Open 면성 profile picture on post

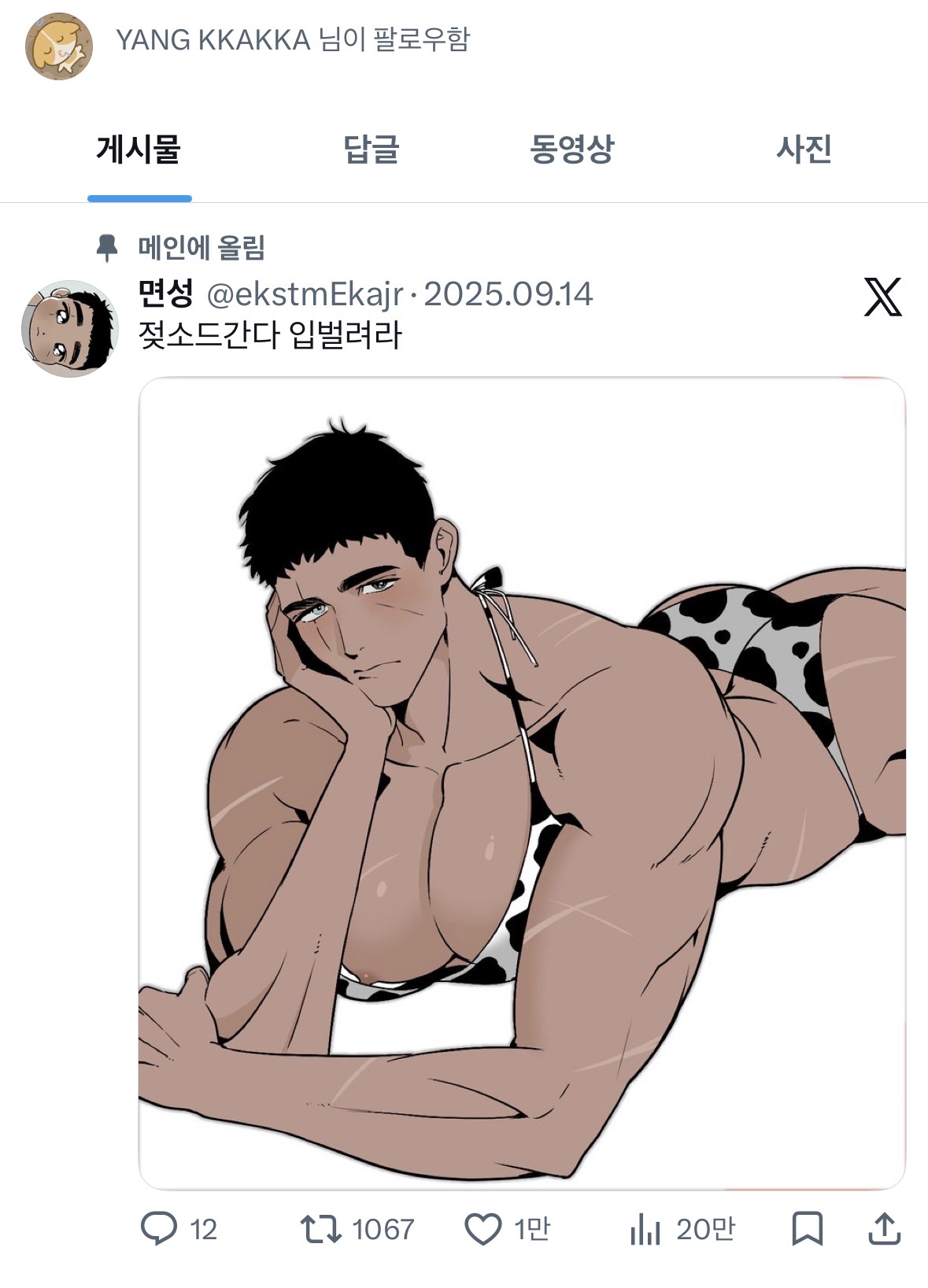(69, 329)
